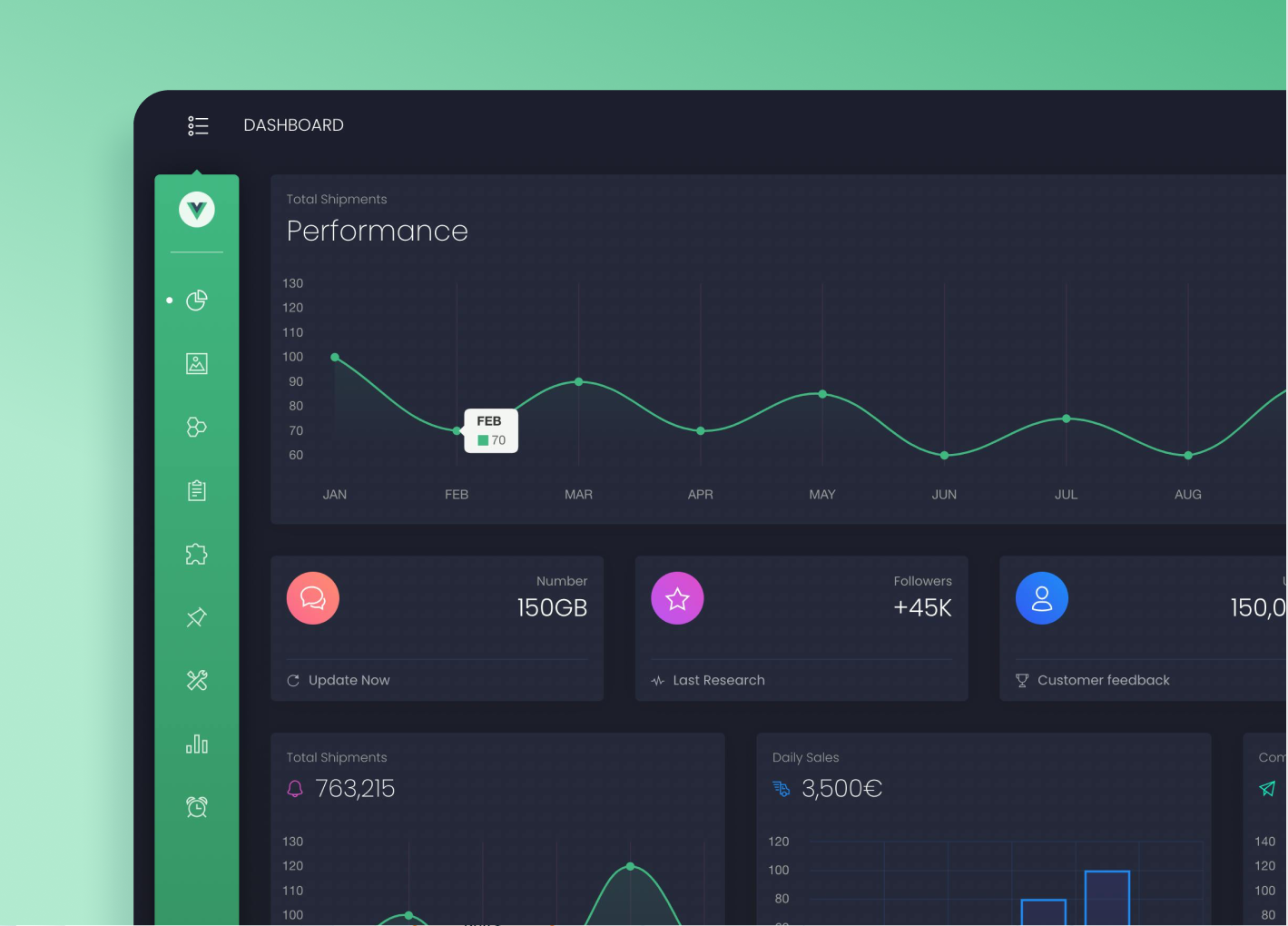The image size is (1288, 926).
Task: Click the DASHBOARD title
Action: (x=294, y=125)
